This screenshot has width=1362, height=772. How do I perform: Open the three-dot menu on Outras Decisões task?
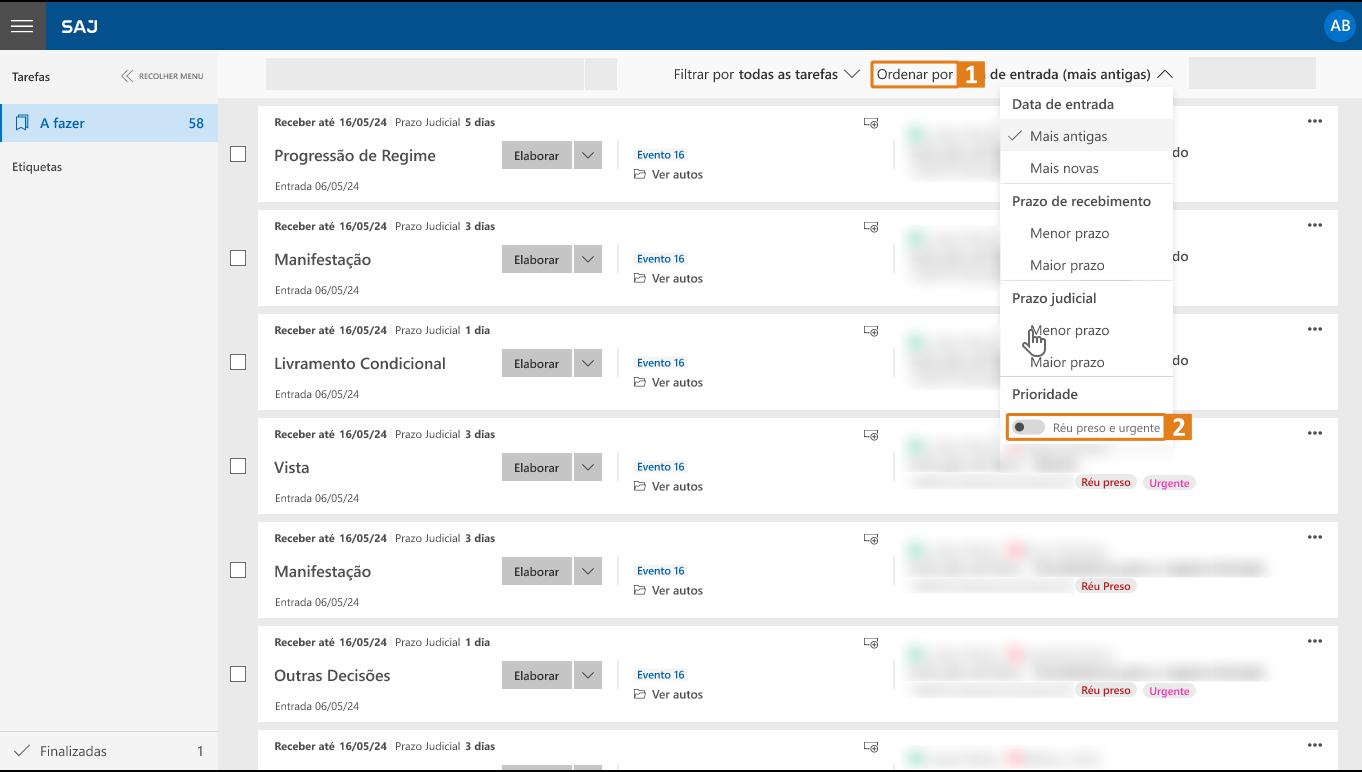1314,642
